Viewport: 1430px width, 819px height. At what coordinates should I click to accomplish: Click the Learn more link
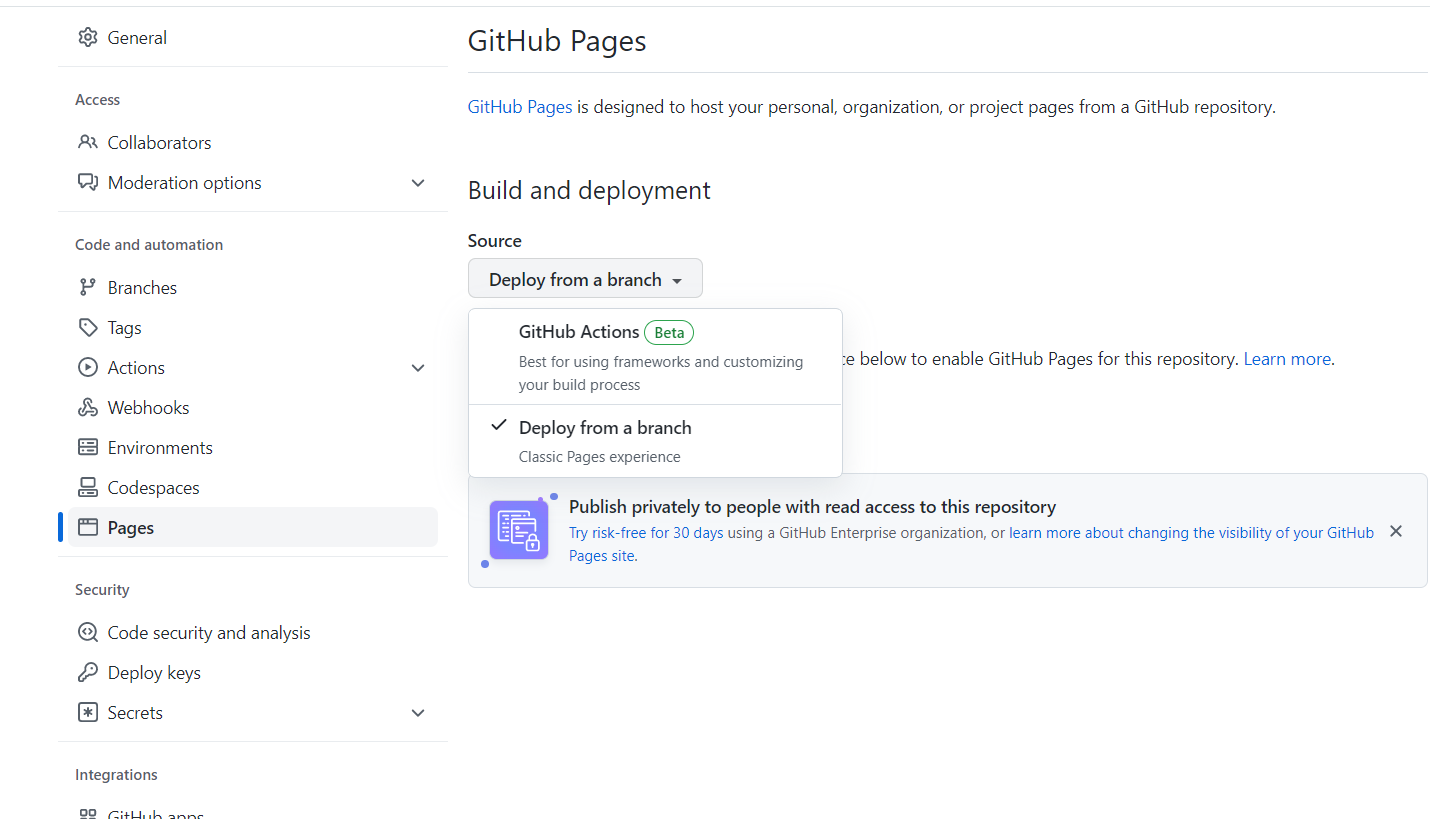[x=1287, y=359]
